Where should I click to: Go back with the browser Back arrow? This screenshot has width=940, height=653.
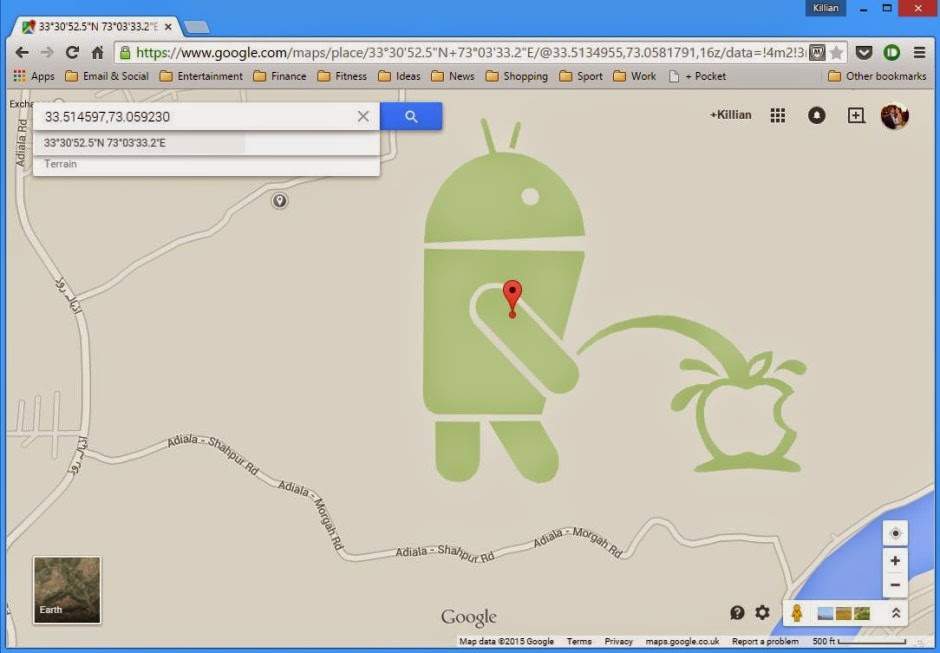click(x=22, y=53)
